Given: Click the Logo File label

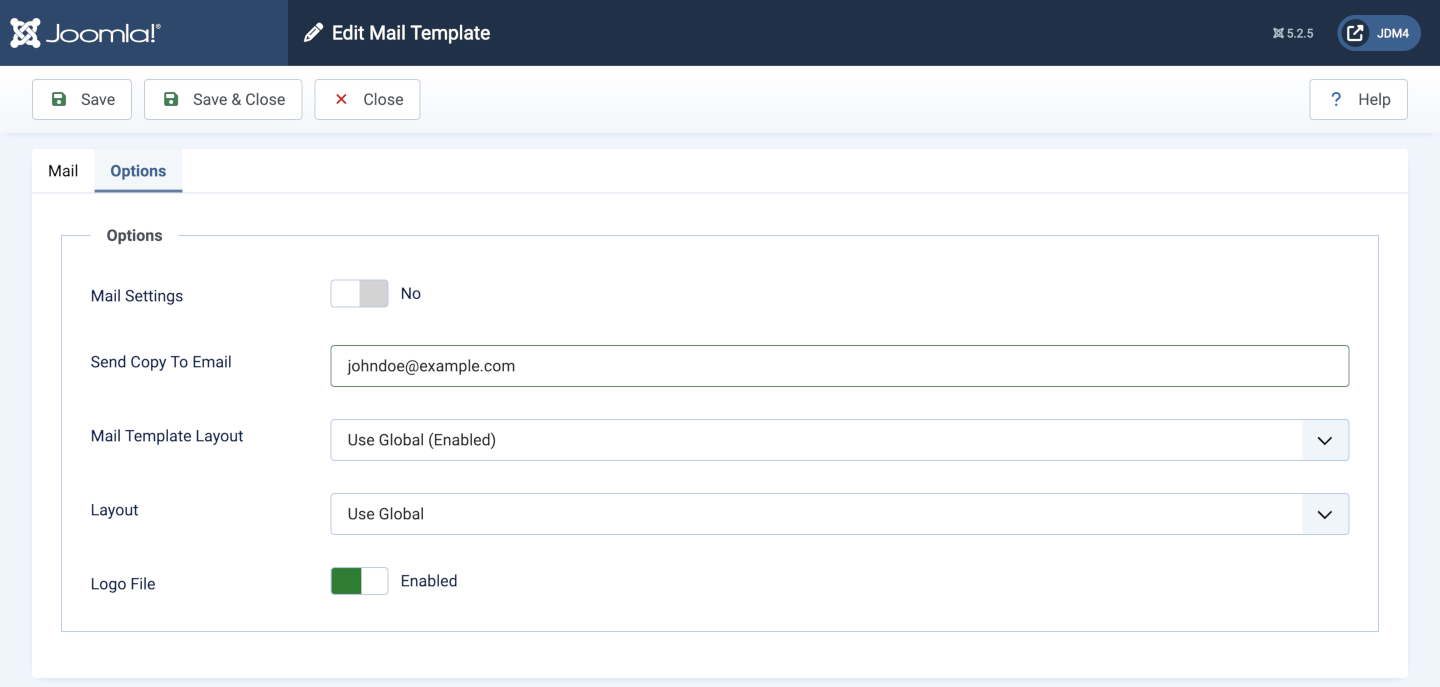Looking at the screenshot, I should (x=123, y=584).
